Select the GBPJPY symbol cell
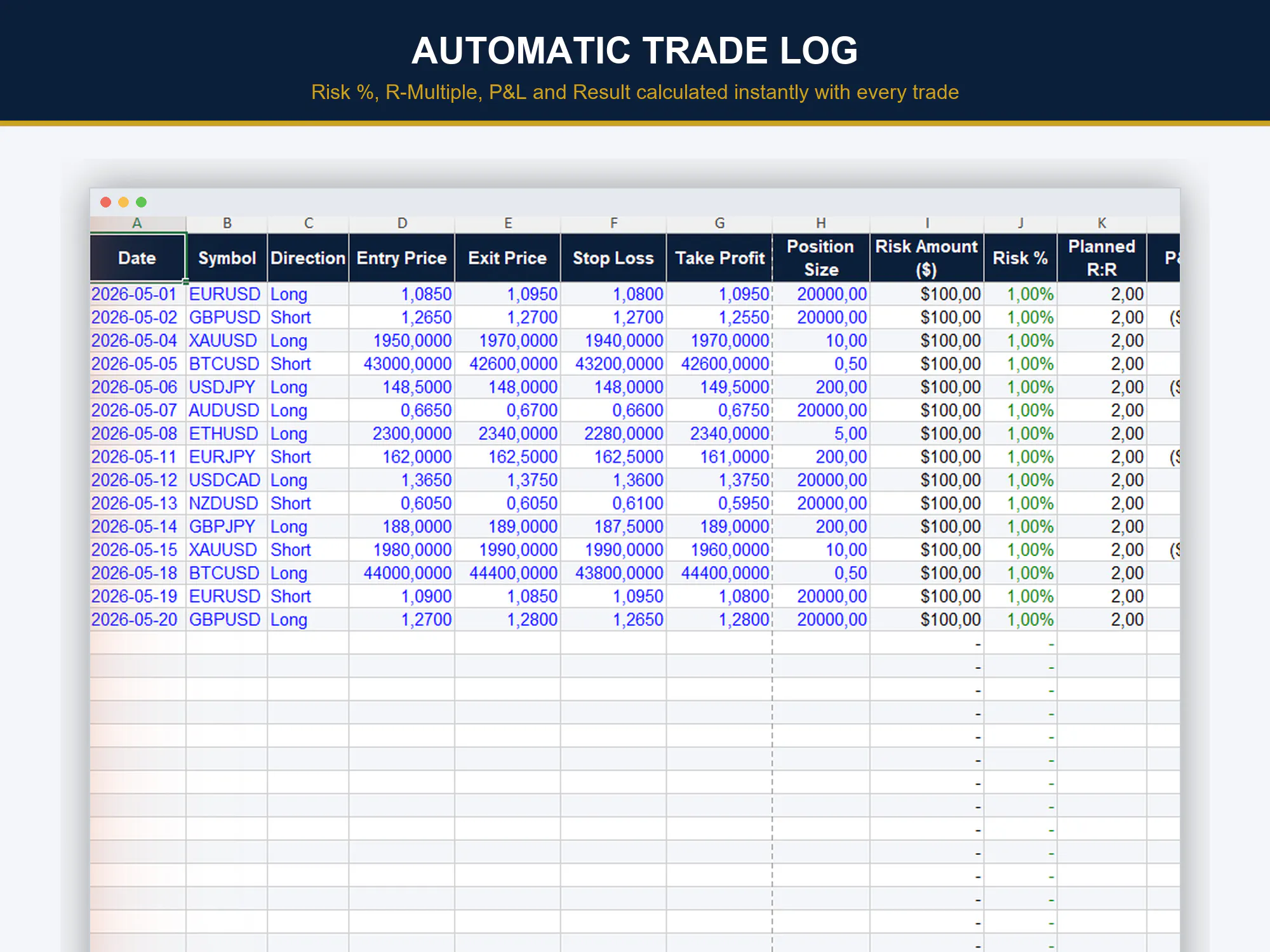Image resolution: width=1270 pixels, height=952 pixels. pos(227,527)
